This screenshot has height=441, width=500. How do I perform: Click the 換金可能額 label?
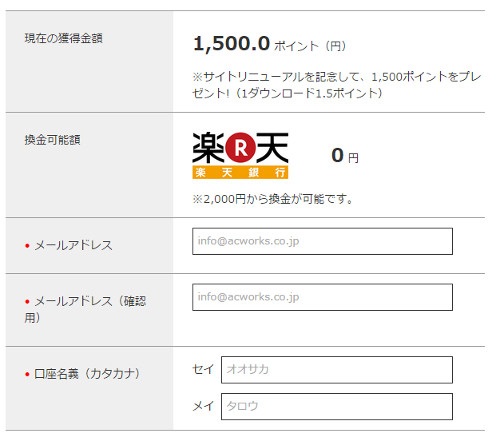click(52, 140)
